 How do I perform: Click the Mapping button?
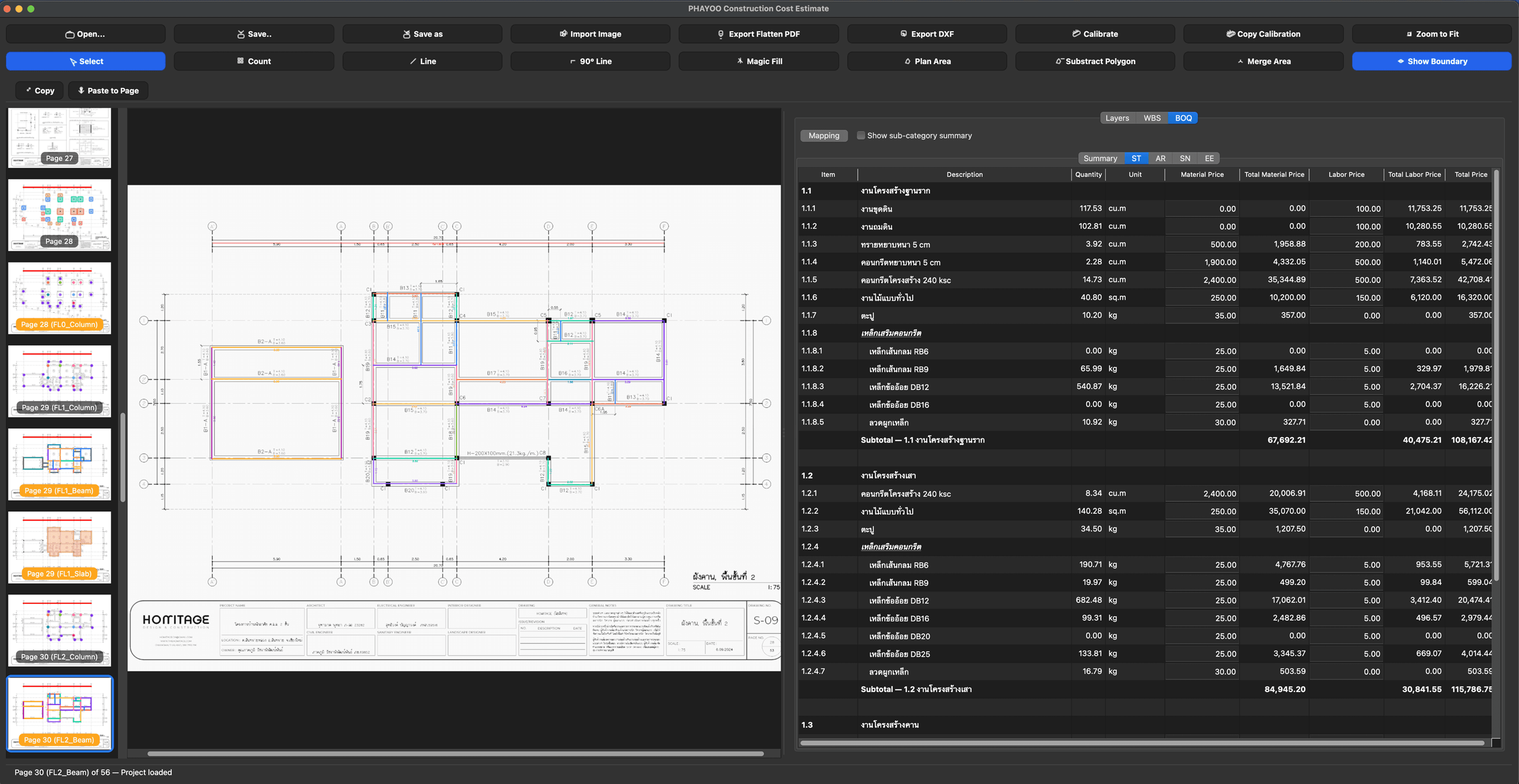[824, 135]
